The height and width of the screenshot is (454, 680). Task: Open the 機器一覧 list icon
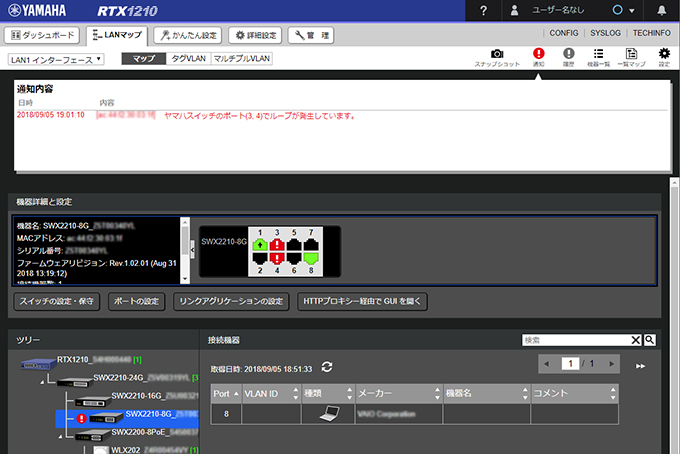point(598,57)
